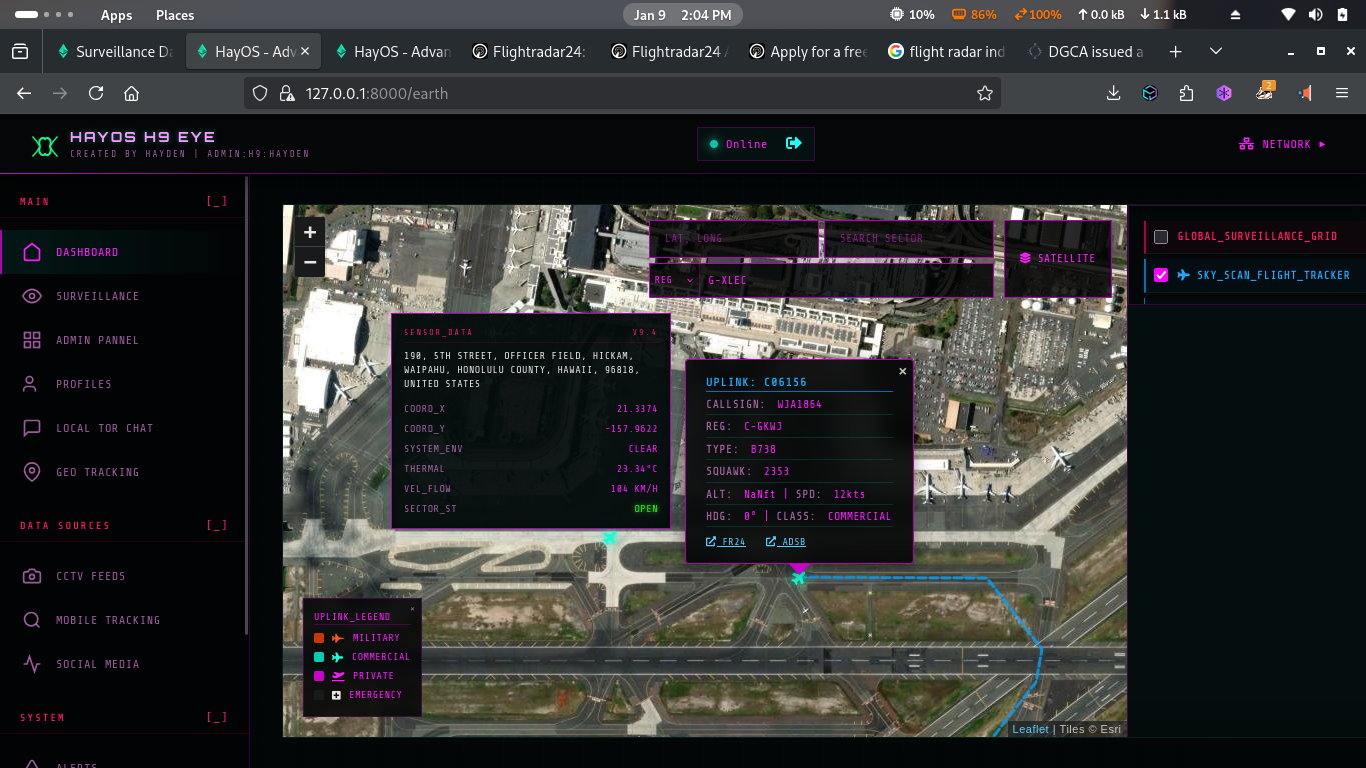Collapse the DATA SOURCES section
This screenshot has height=768, width=1366.
point(218,525)
